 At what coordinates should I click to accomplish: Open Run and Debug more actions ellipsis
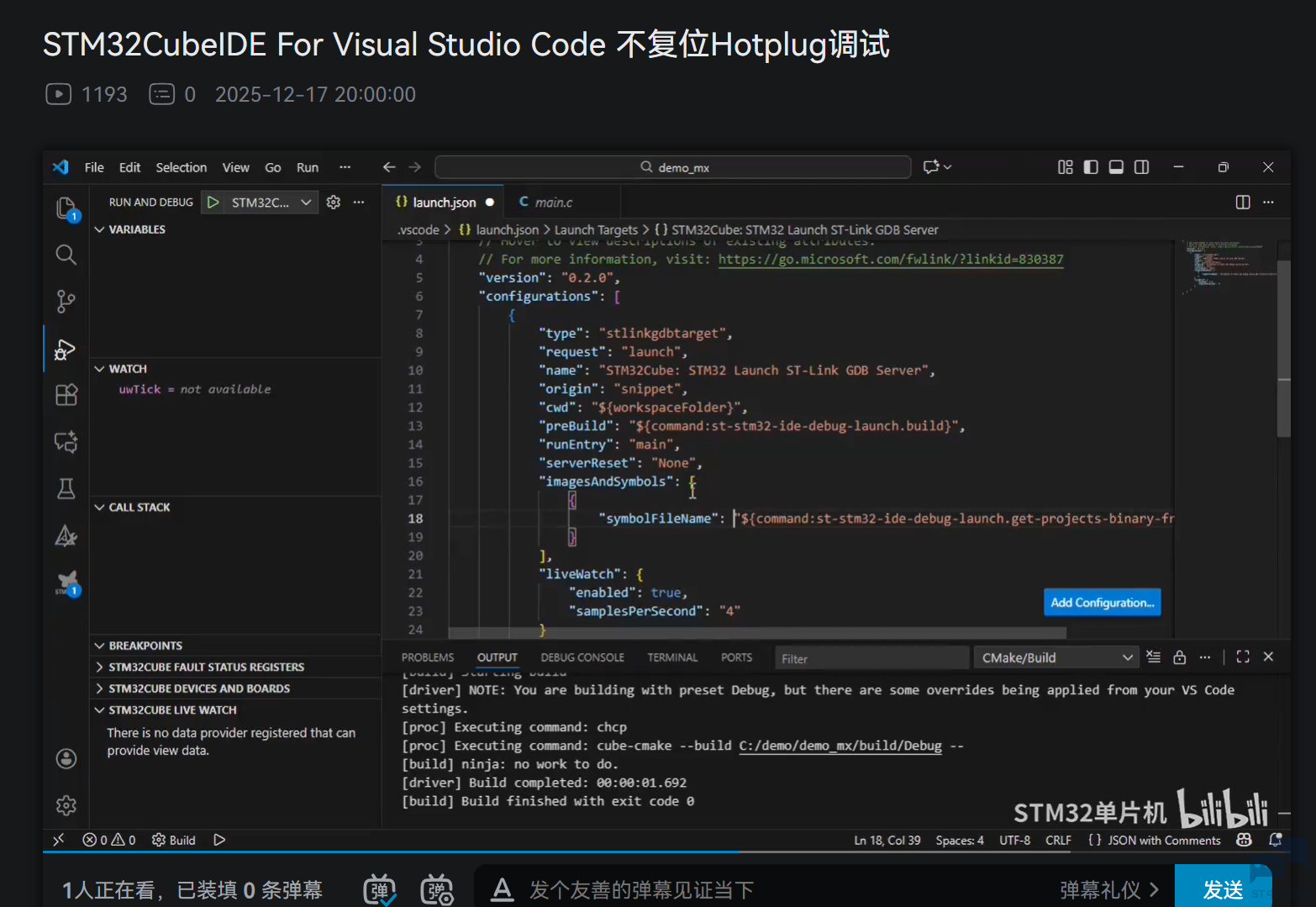[x=359, y=203]
